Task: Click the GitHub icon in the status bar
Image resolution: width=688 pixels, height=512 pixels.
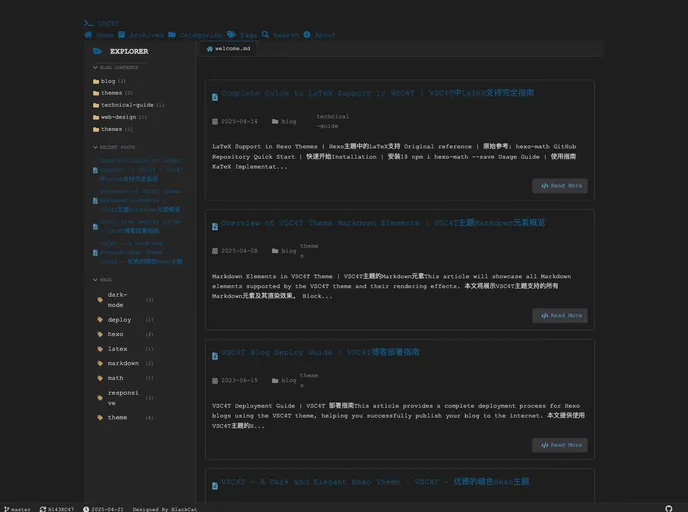Action: tap(668, 508)
